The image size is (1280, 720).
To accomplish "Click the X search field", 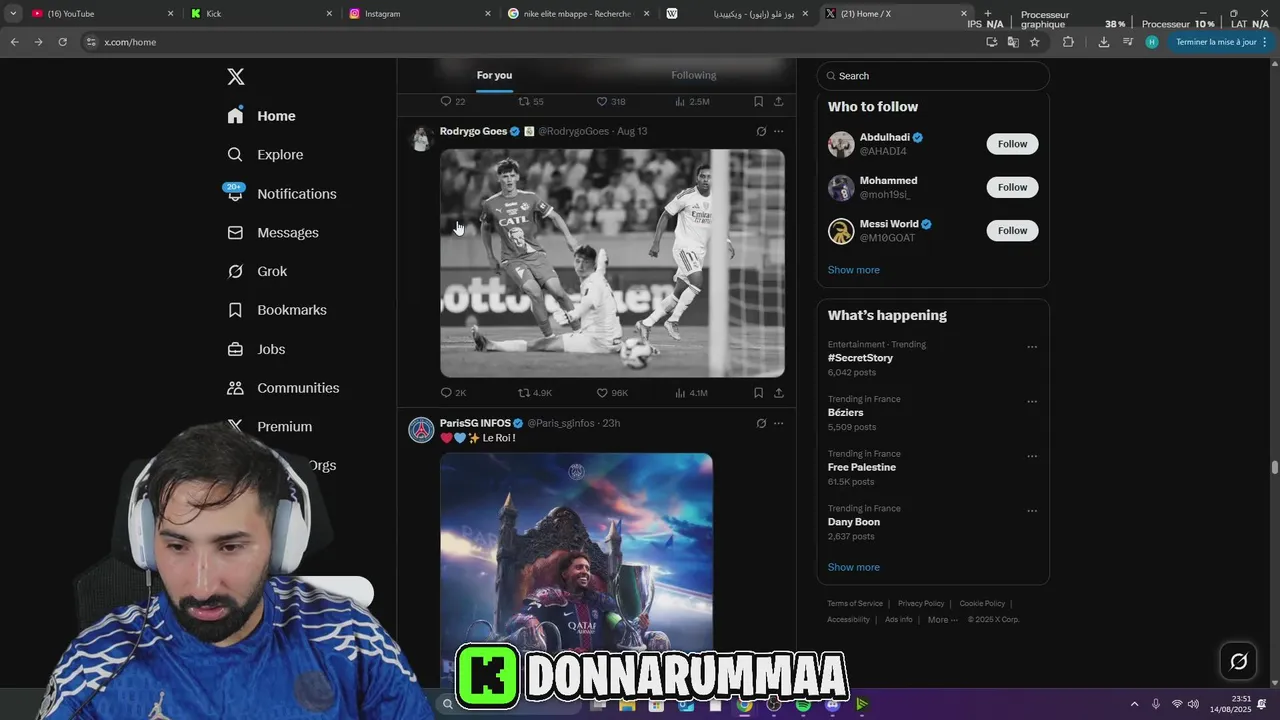I will click(x=933, y=76).
